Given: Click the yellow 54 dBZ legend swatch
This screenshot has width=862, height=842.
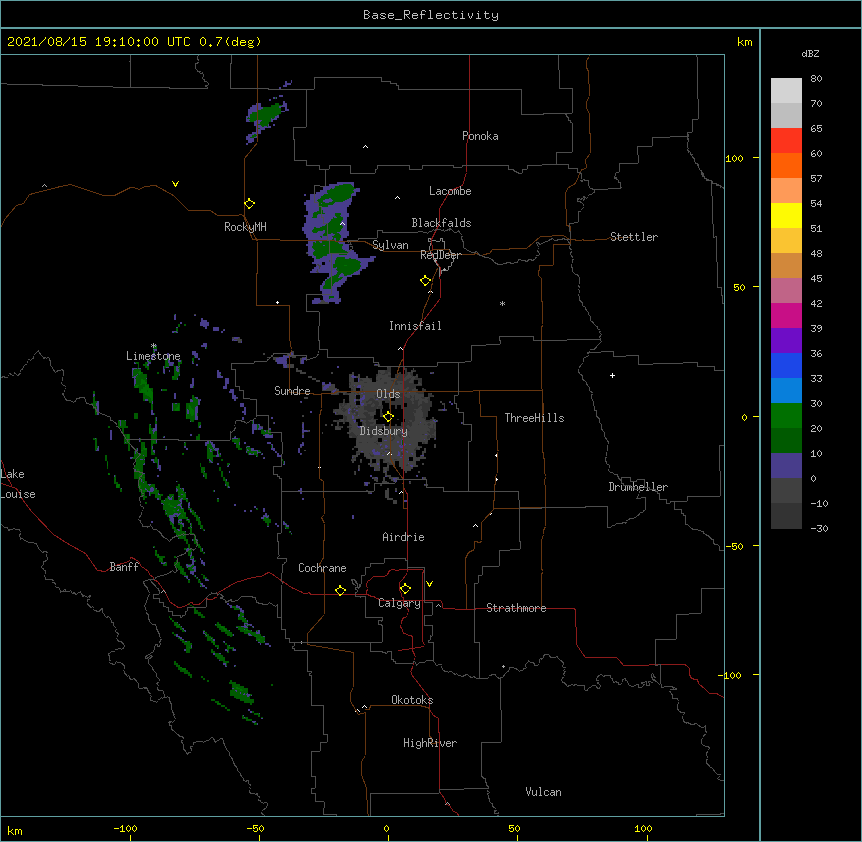Looking at the screenshot, I should coord(786,215).
